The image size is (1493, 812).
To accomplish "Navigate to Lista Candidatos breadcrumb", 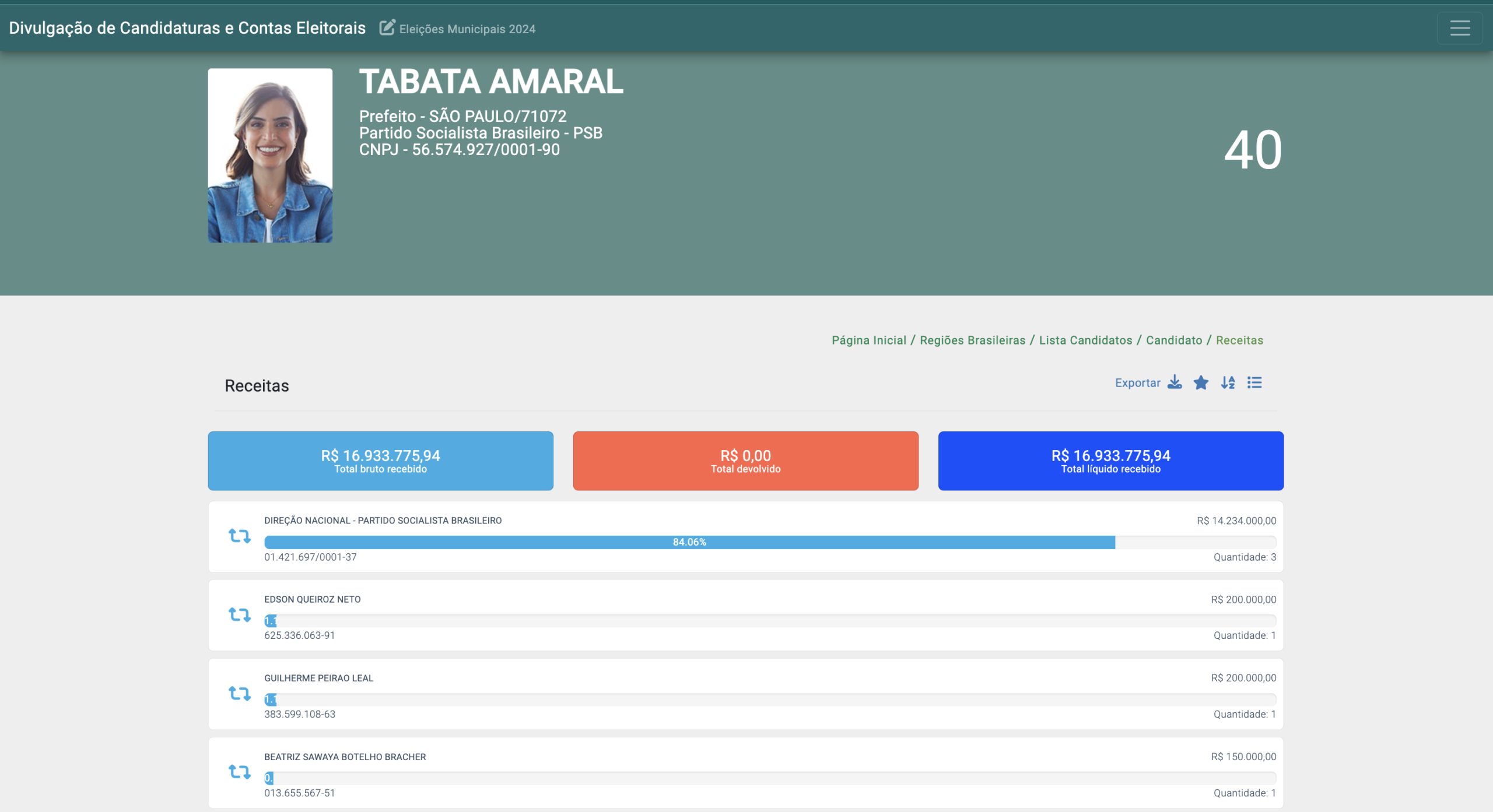I will coord(1085,340).
